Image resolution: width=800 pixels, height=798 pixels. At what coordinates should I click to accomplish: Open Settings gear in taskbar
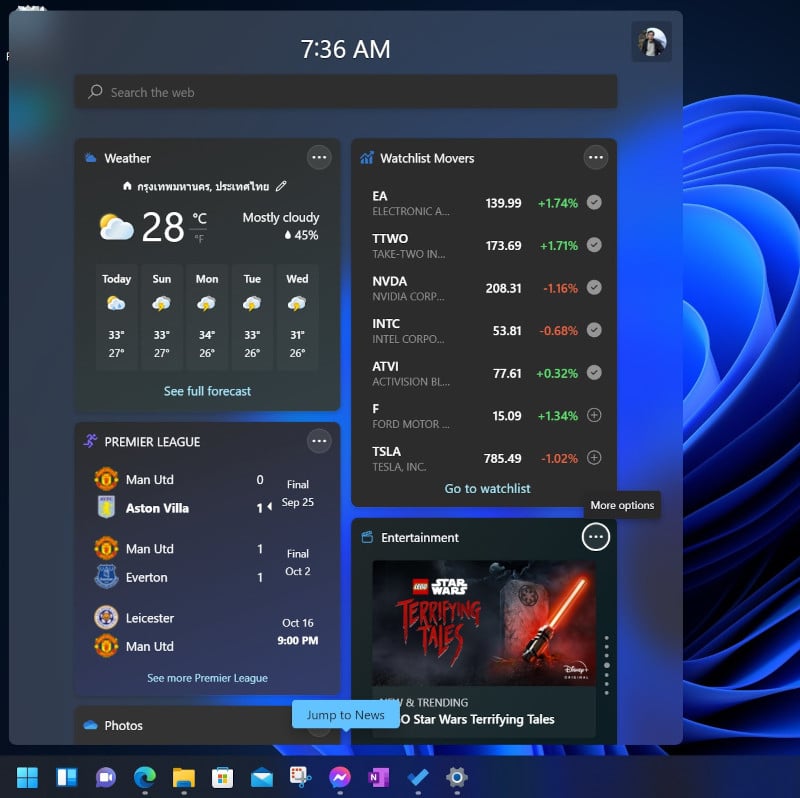pyautogui.click(x=457, y=777)
